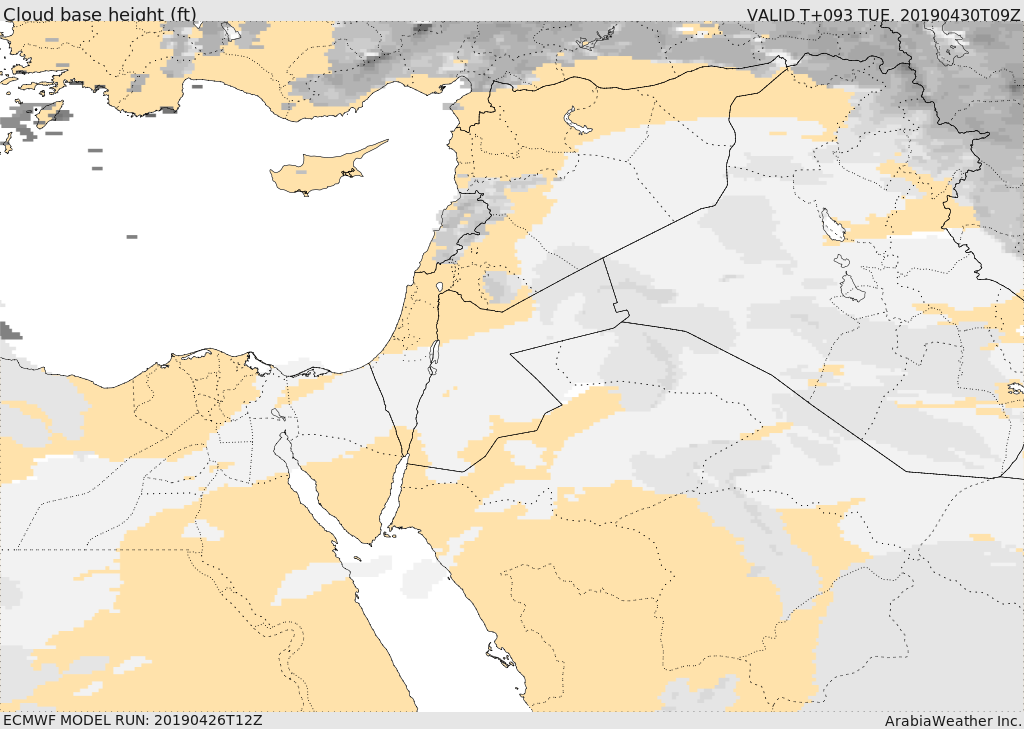Click the VALID T+093 timestamp text

[x=883, y=15]
